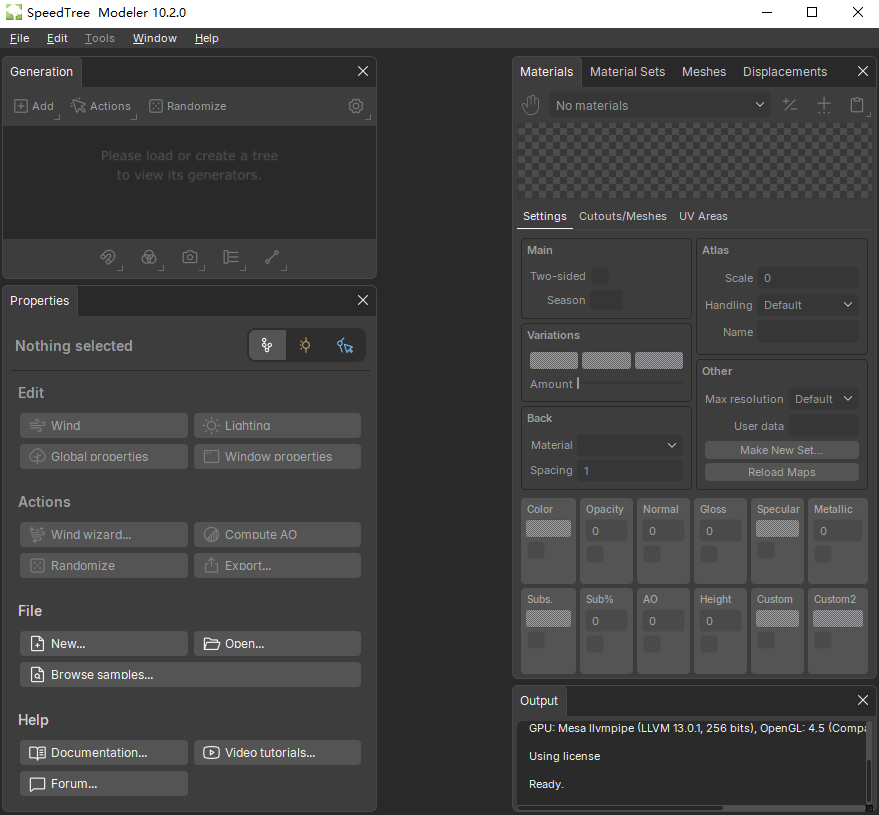879x815 pixels.
Task: Toggle the checkbox under Gloss map
Action: coord(709,554)
